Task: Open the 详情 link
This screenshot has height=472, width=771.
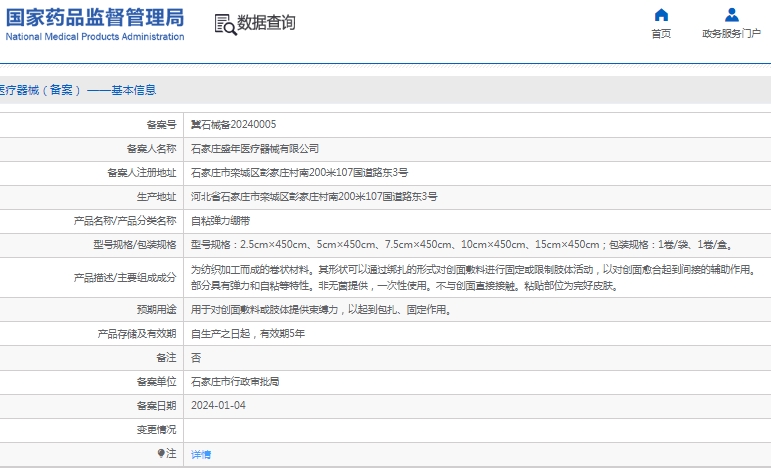Action: (201, 454)
